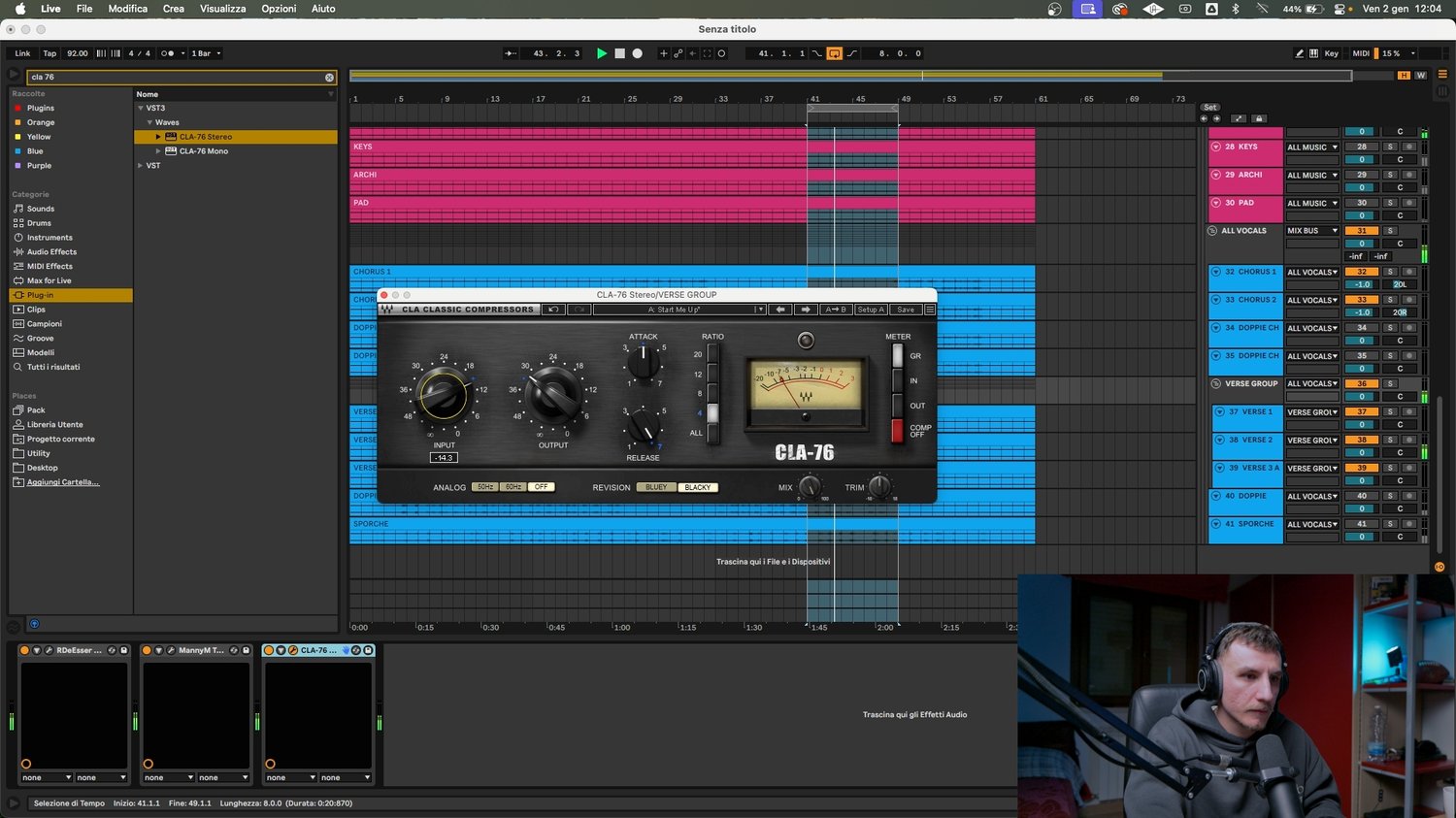Click the plugin Save button
The width and height of the screenshot is (1456, 818).
(x=905, y=310)
